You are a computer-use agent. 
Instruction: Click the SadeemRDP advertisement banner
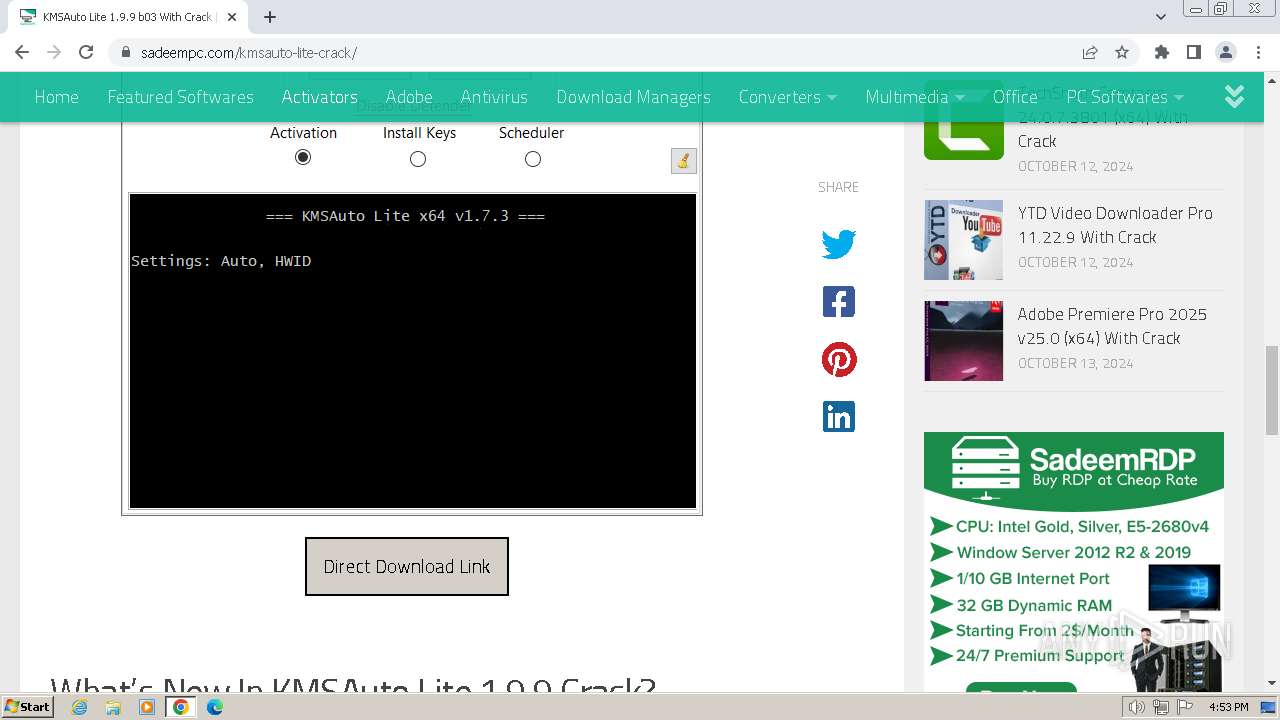click(x=1074, y=562)
